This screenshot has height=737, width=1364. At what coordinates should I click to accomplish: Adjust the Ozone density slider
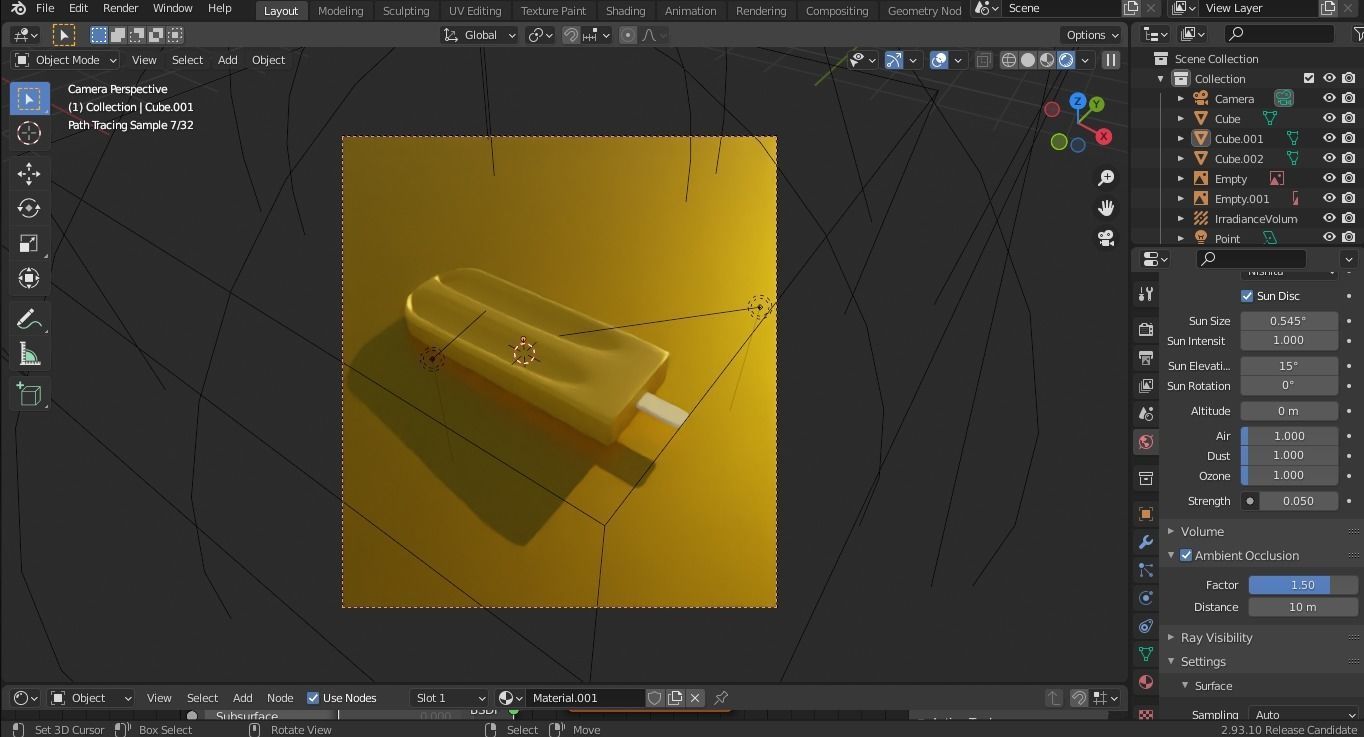click(1289, 476)
